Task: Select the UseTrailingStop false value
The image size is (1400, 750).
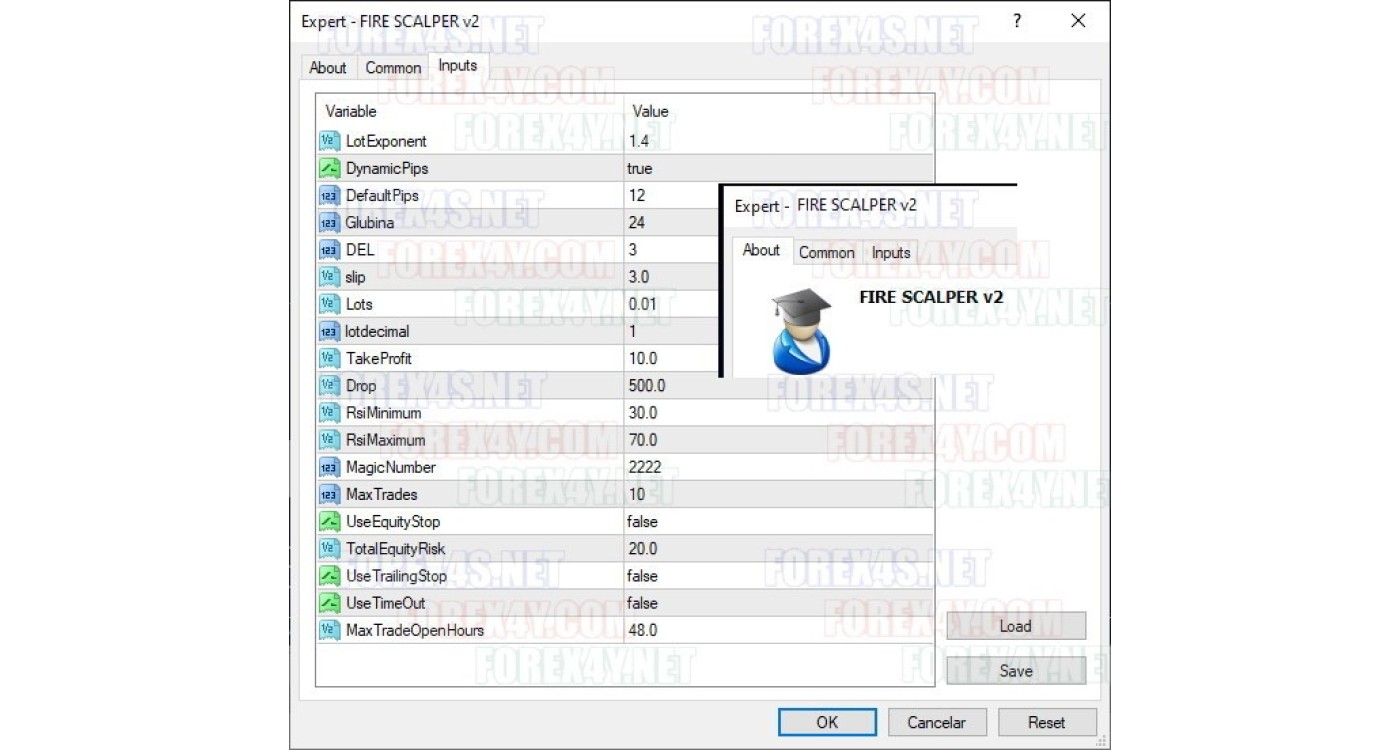Action: [x=642, y=576]
